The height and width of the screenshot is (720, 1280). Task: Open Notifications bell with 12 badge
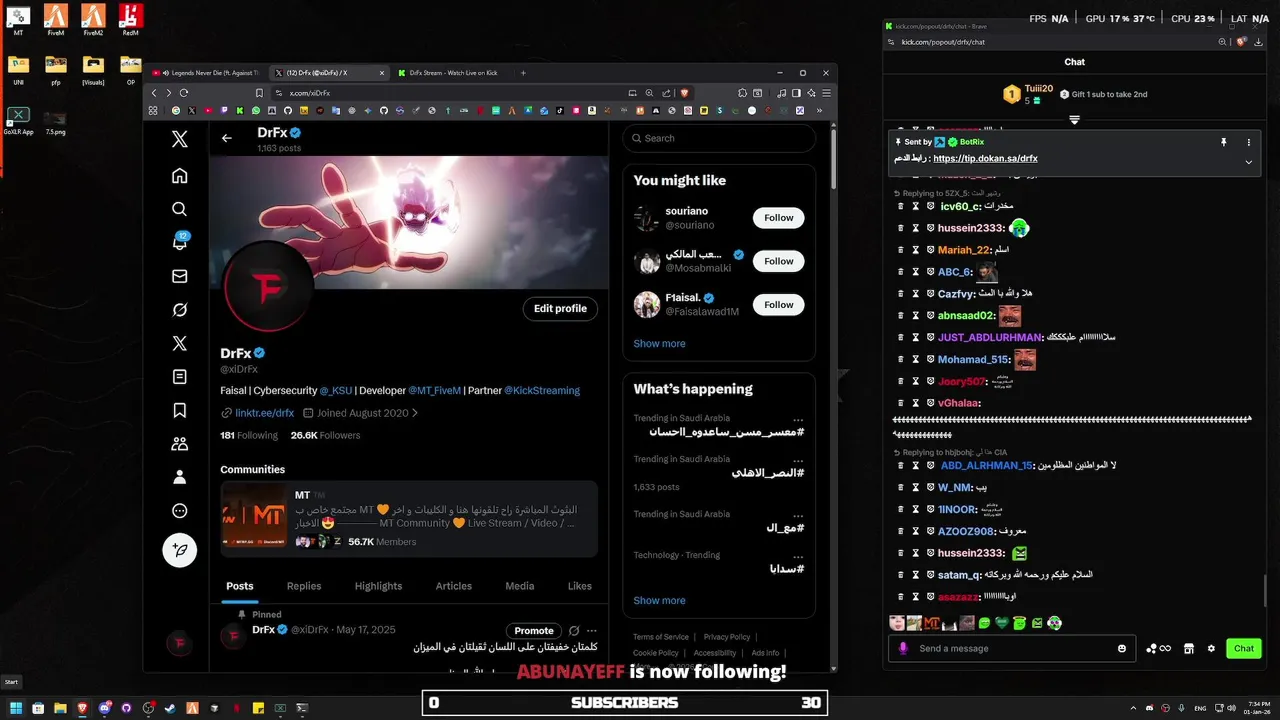(180, 242)
